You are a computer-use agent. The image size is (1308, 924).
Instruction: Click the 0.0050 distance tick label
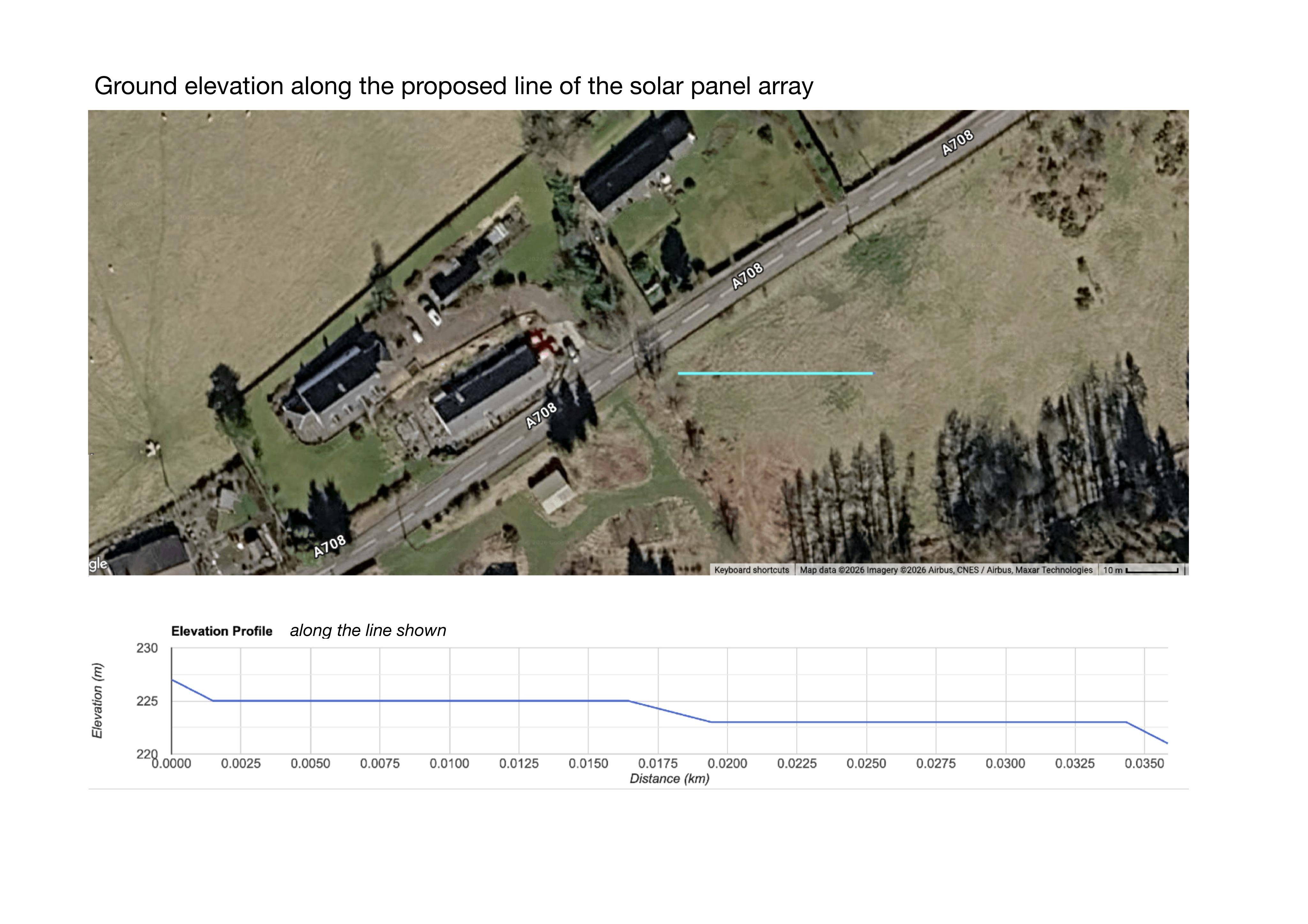pos(310,763)
